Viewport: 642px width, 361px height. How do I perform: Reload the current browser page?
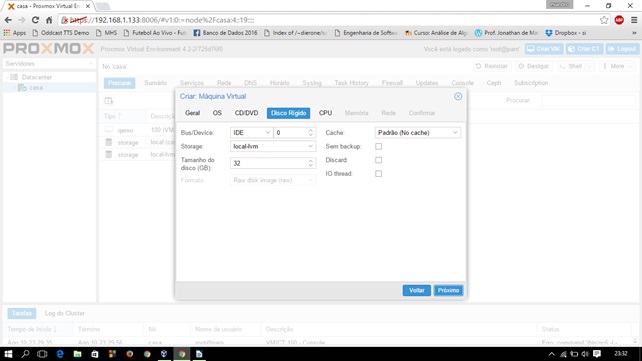point(35,20)
